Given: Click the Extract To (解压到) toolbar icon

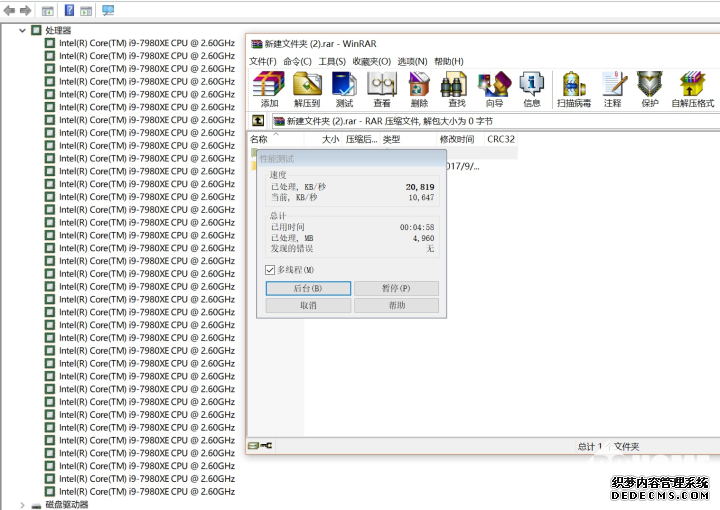Looking at the screenshot, I should (307, 90).
